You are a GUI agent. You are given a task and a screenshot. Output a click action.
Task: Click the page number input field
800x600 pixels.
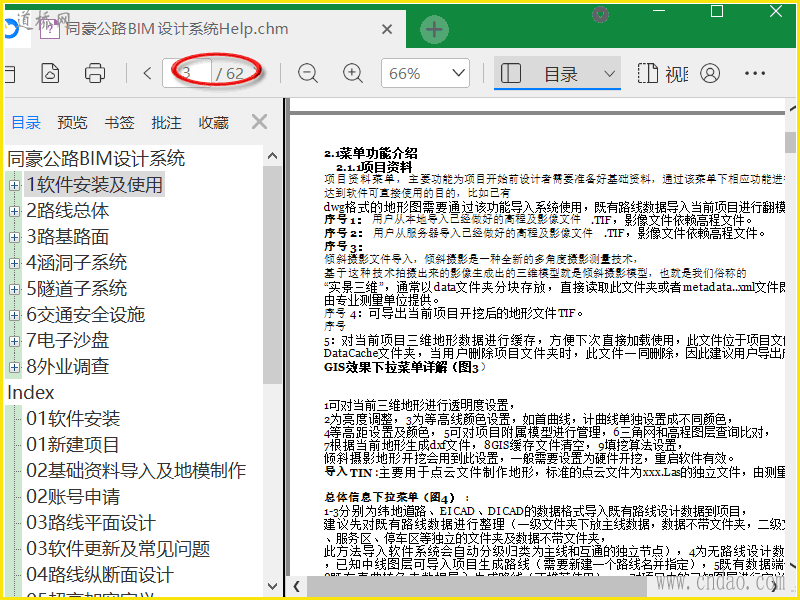(x=187, y=73)
